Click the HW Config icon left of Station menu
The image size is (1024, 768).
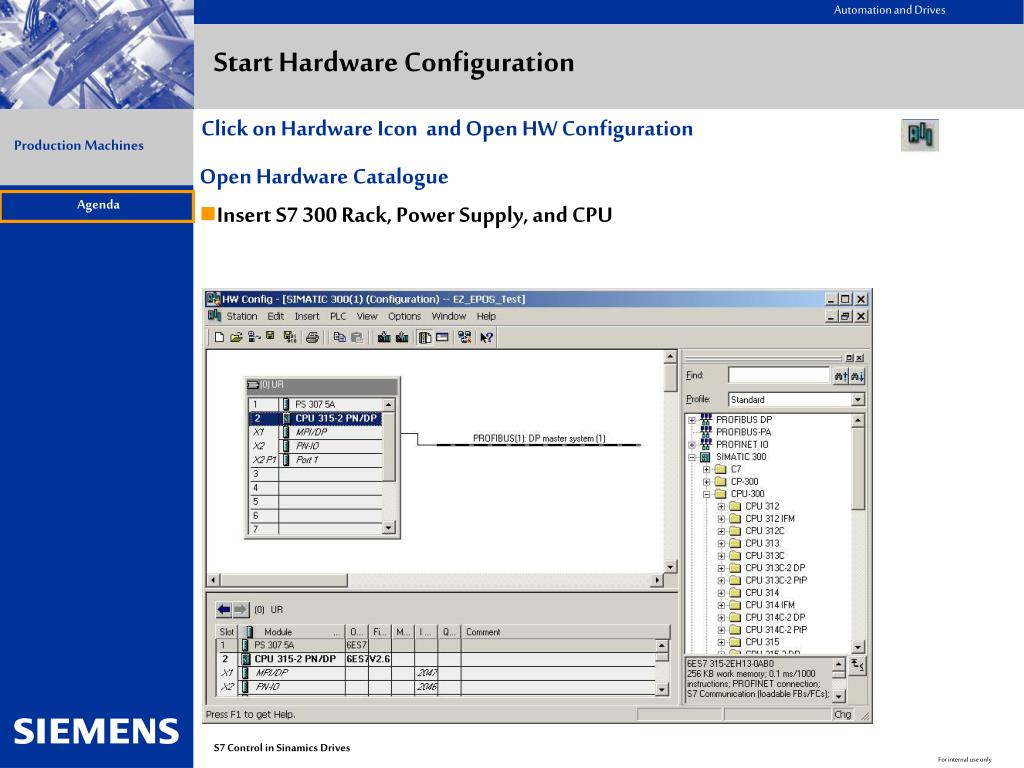[214, 315]
